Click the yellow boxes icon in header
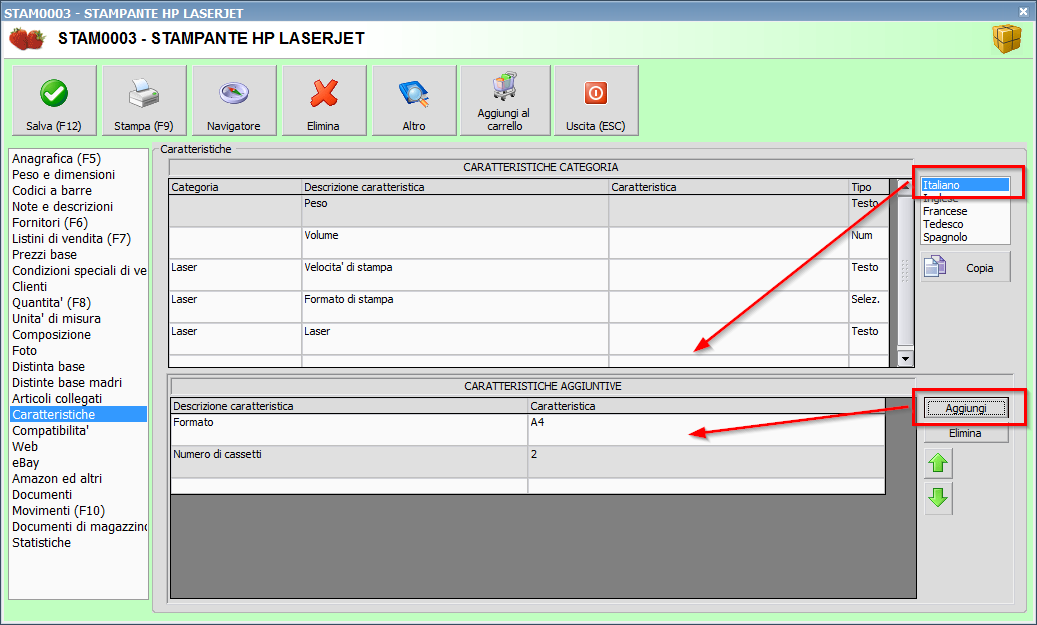This screenshot has height=625, width=1037. pos(1007,39)
